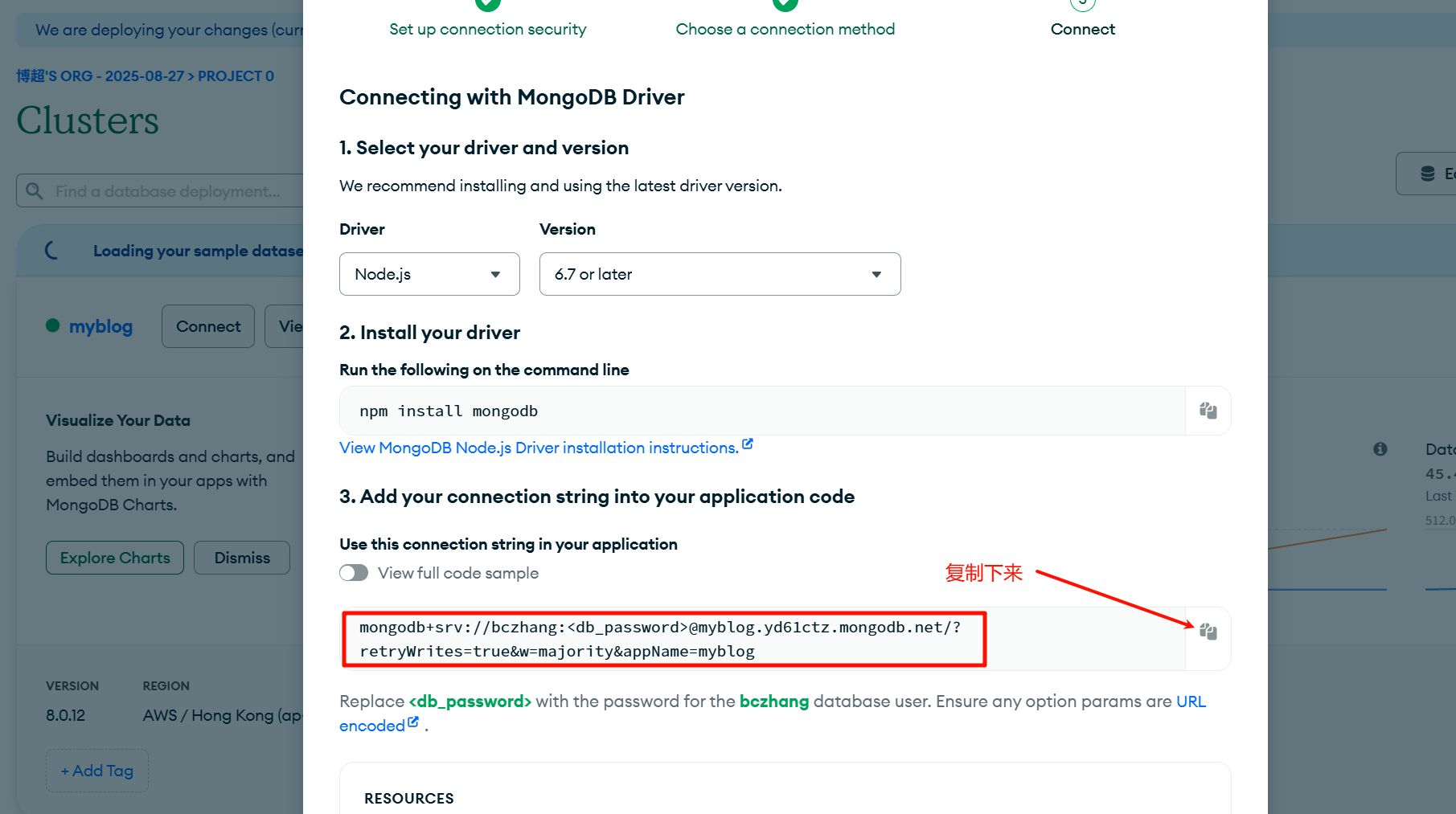Image resolution: width=1456 pixels, height=814 pixels.
Task: Open MongoDB Node.js Driver installation instructions link
Action: (539, 448)
